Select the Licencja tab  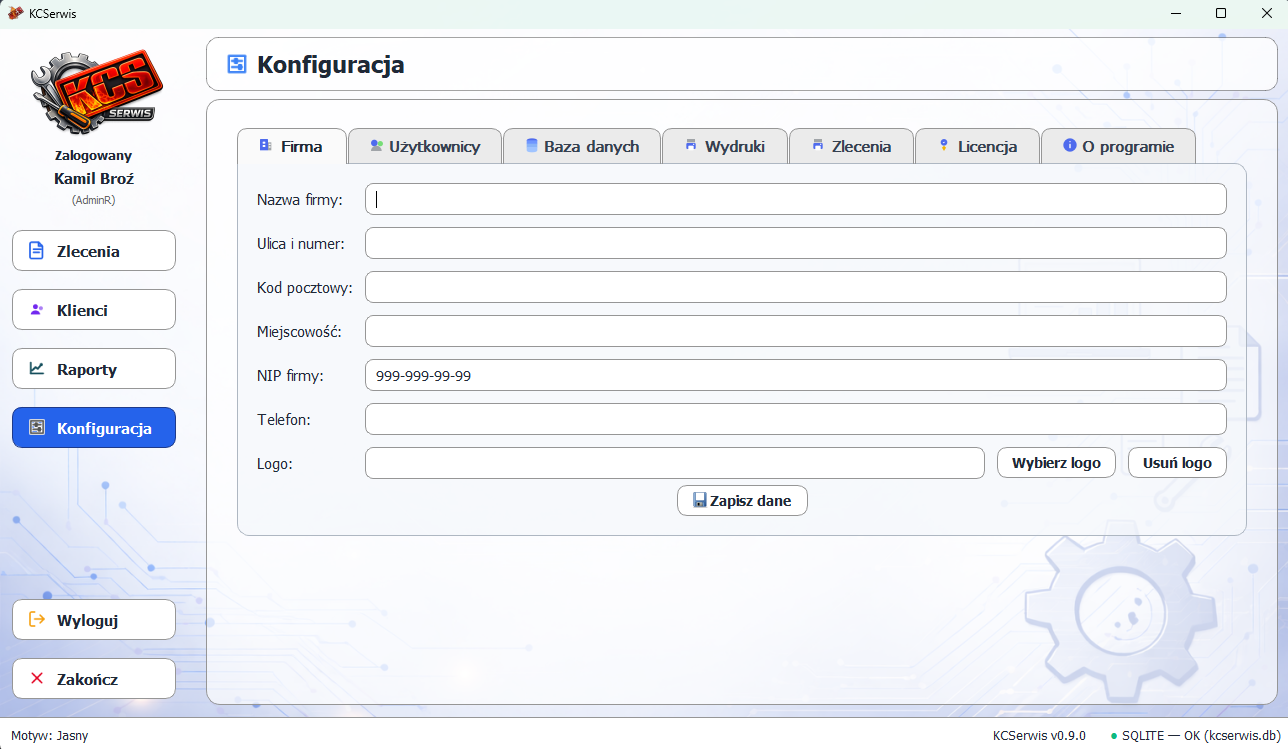977,147
